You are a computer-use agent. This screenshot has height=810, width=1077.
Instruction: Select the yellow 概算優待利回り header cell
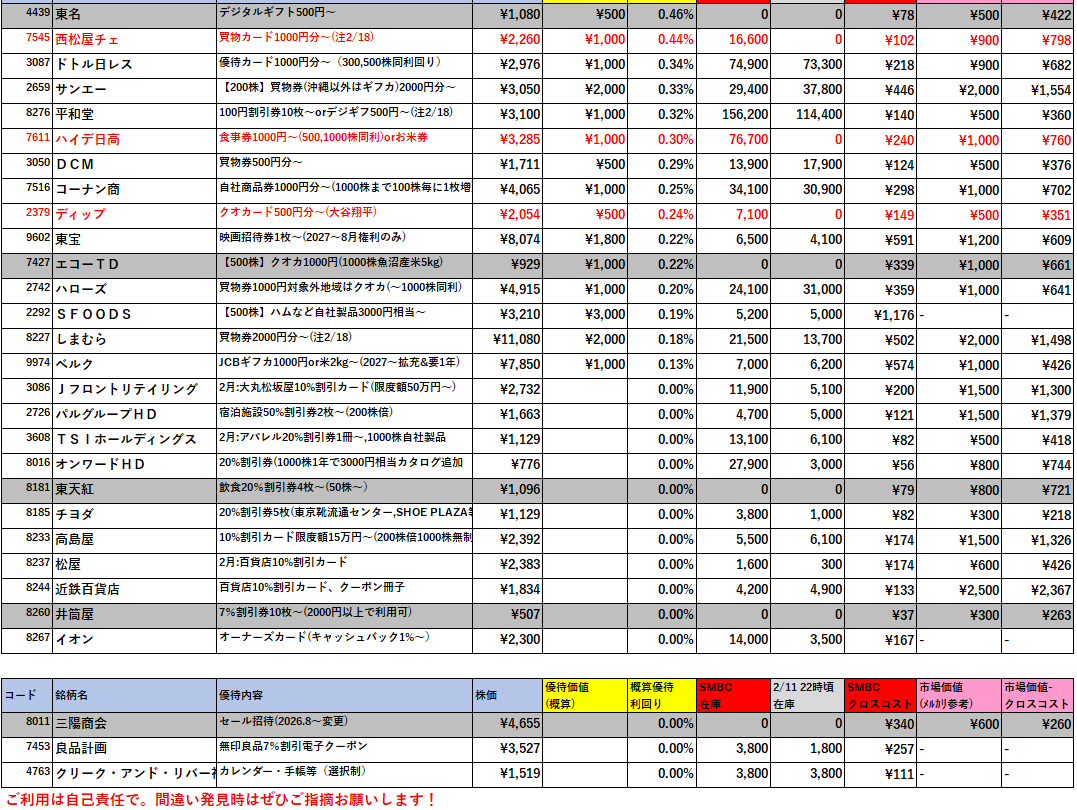click(662, 695)
